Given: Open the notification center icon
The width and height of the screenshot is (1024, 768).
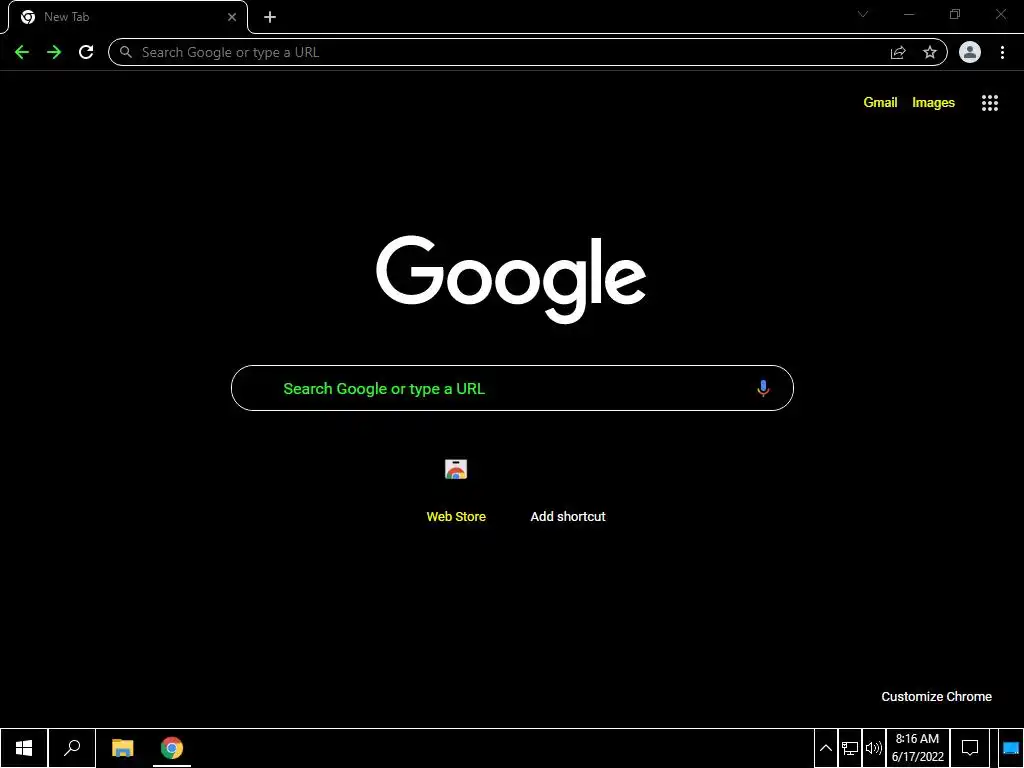Looking at the screenshot, I should pyautogui.click(x=970, y=748).
